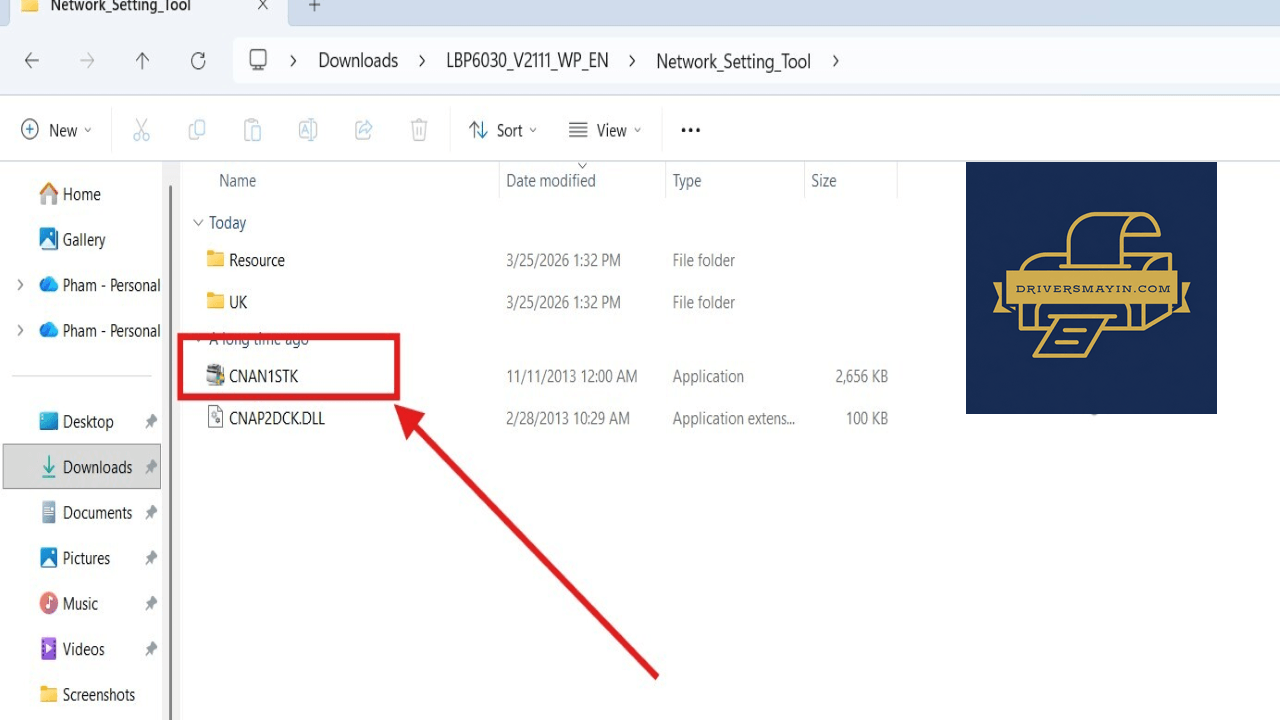The width and height of the screenshot is (1280, 720).
Task: Click the Forward navigation arrow
Action: pos(87,61)
